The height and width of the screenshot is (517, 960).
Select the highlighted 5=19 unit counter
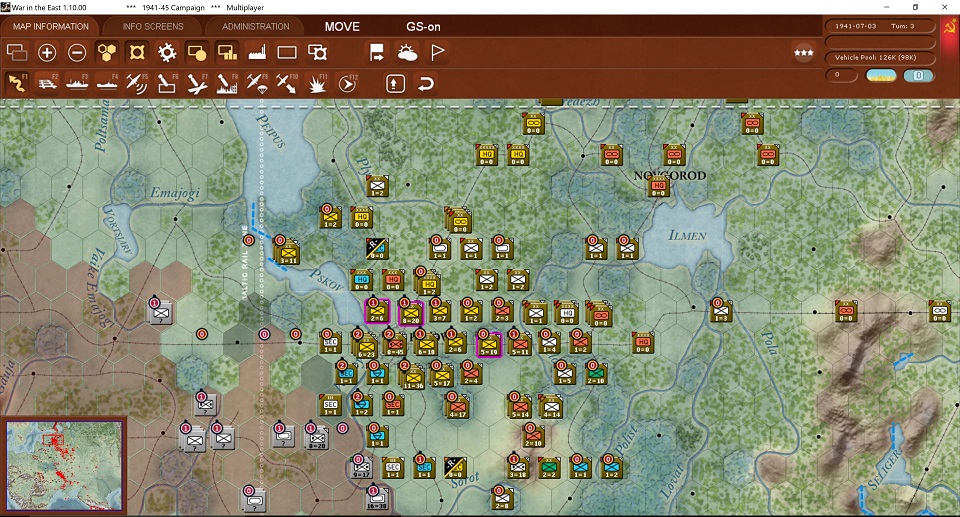pyautogui.click(x=489, y=345)
